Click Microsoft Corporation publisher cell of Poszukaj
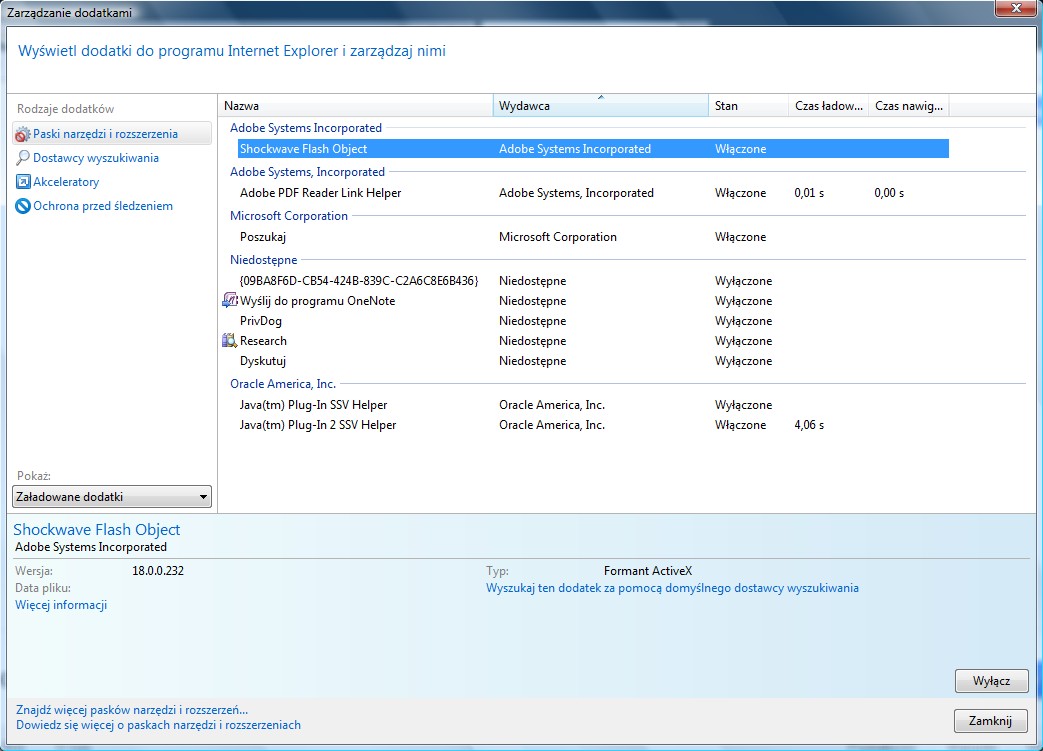The image size is (1043, 751). click(x=557, y=237)
